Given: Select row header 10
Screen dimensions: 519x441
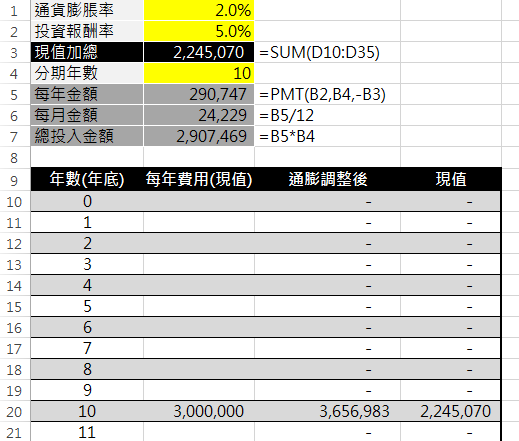Looking at the screenshot, I should [x=14, y=202].
